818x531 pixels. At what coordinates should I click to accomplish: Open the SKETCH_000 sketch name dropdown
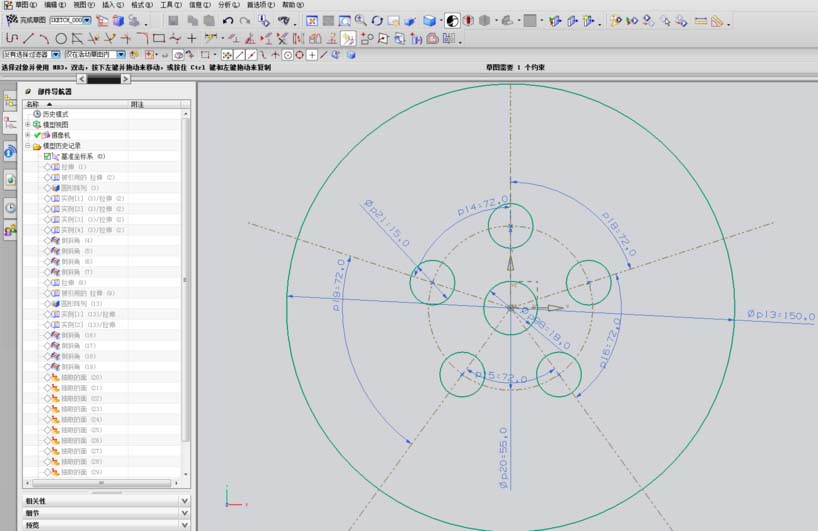pos(87,20)
